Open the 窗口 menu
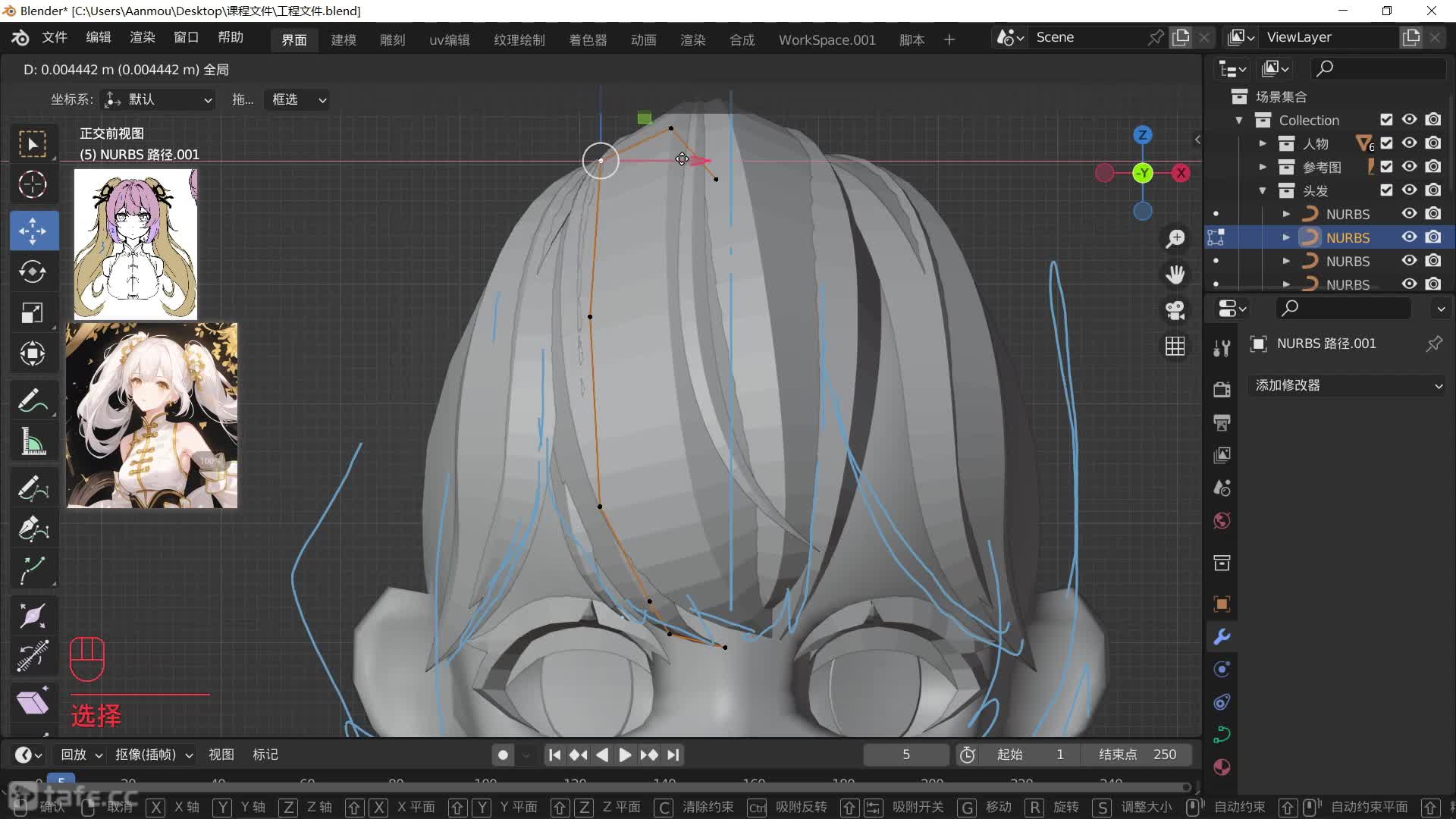The width and height of the screenshot is (1456, 819). pyautogui.click(x=186, y=37)
